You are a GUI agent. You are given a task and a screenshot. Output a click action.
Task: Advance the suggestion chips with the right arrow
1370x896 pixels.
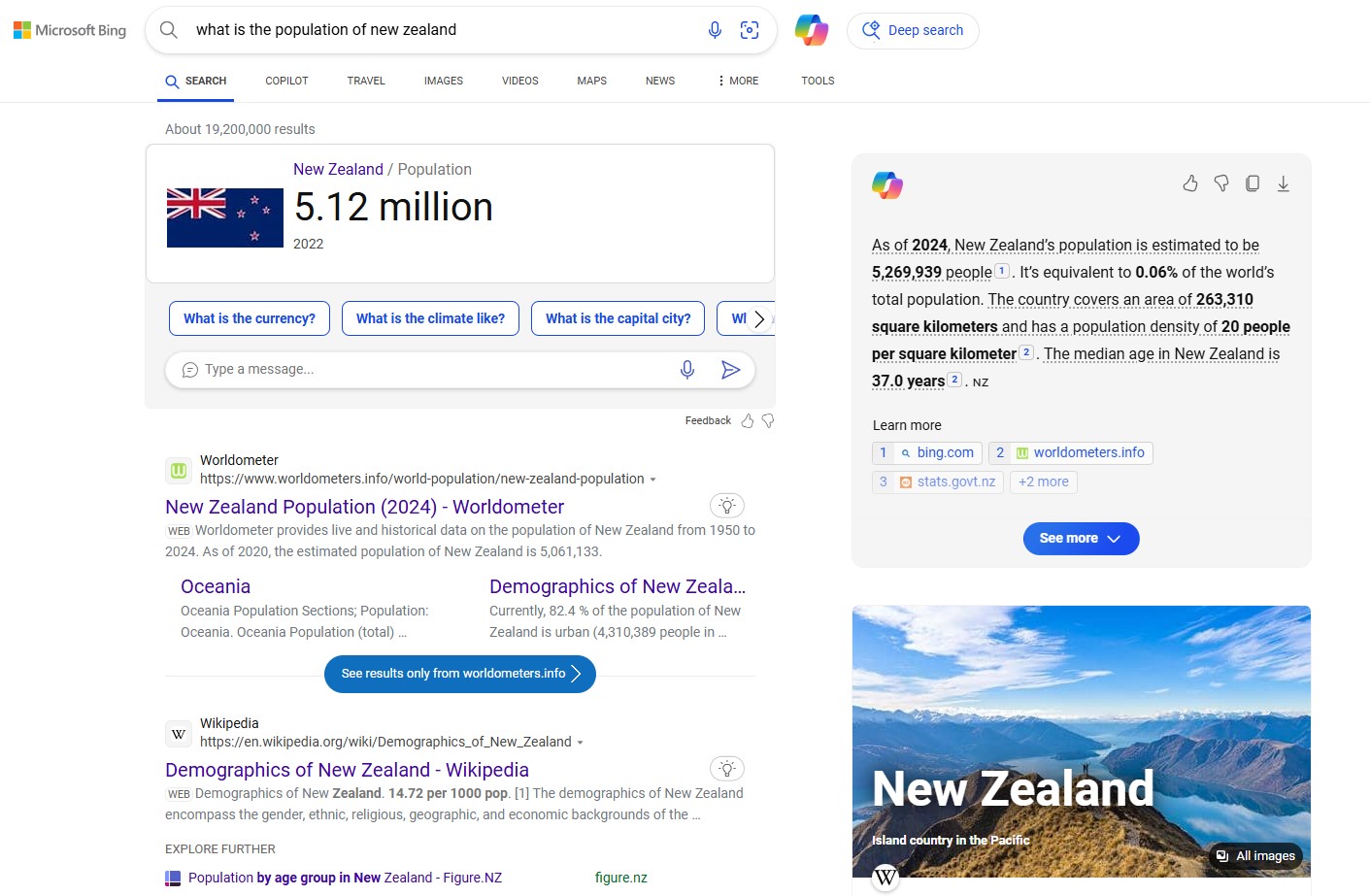759,318
